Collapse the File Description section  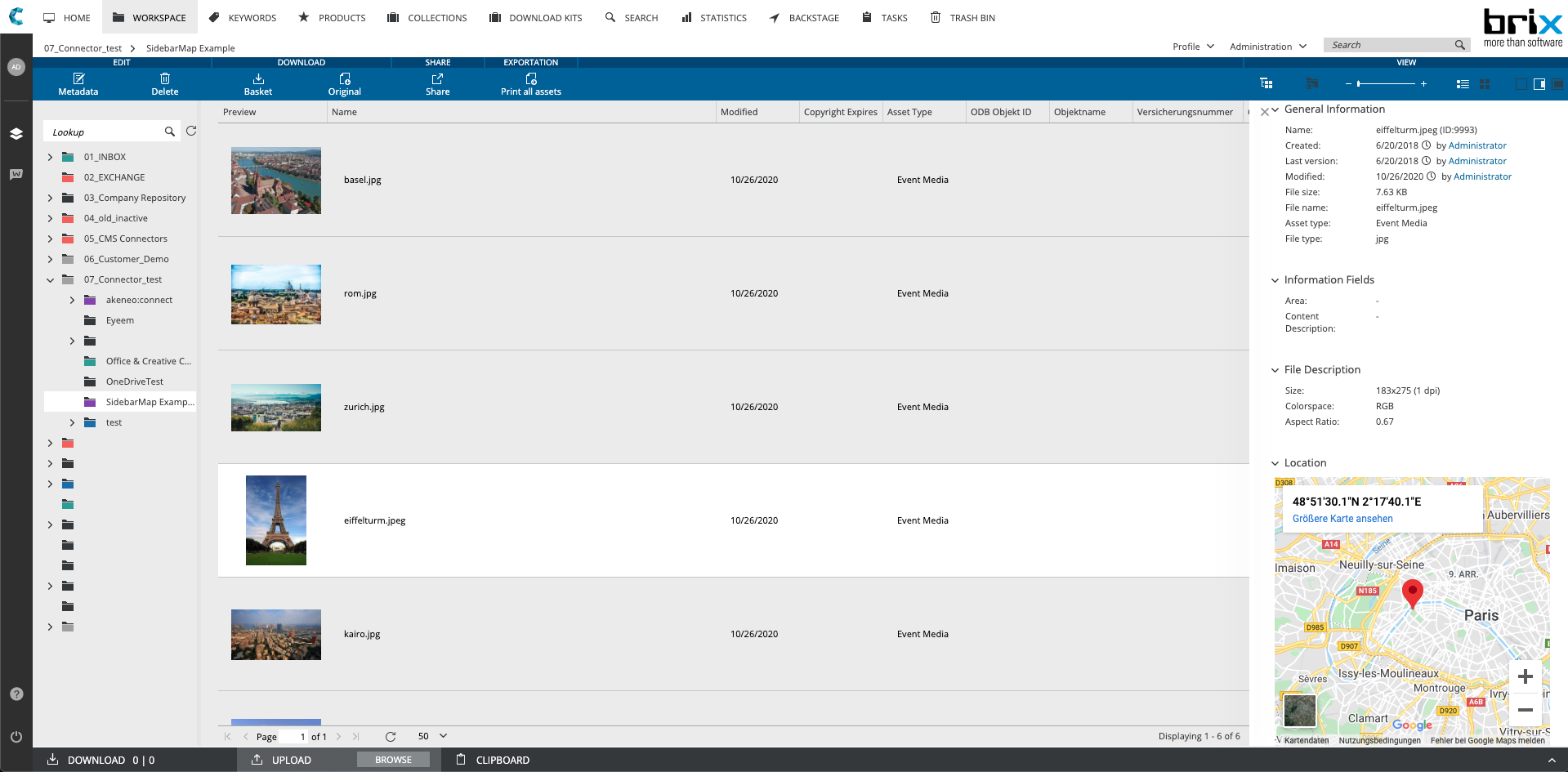[1275, 370]
